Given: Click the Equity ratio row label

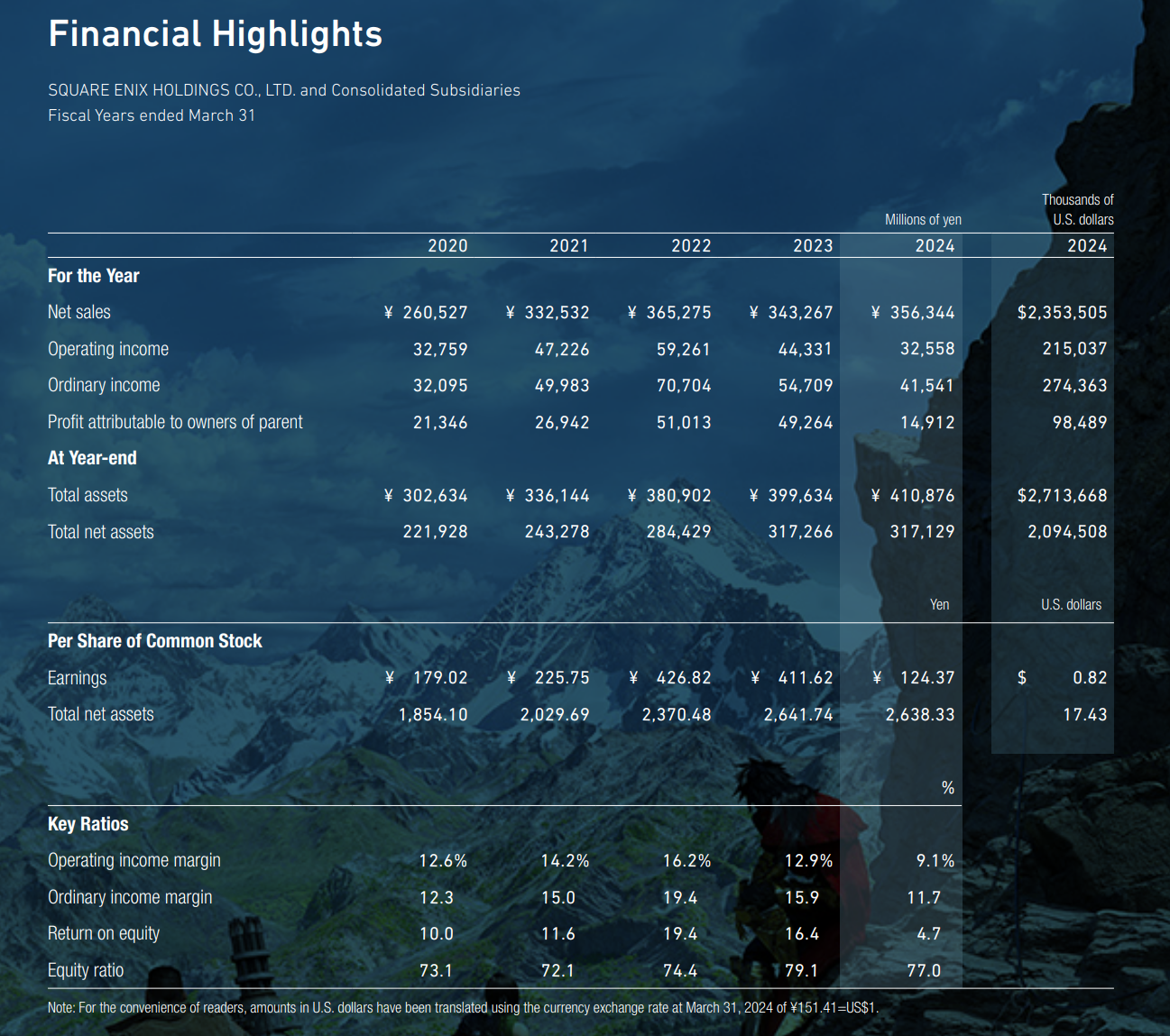Looking at the screenshot, I should (86, 970).
